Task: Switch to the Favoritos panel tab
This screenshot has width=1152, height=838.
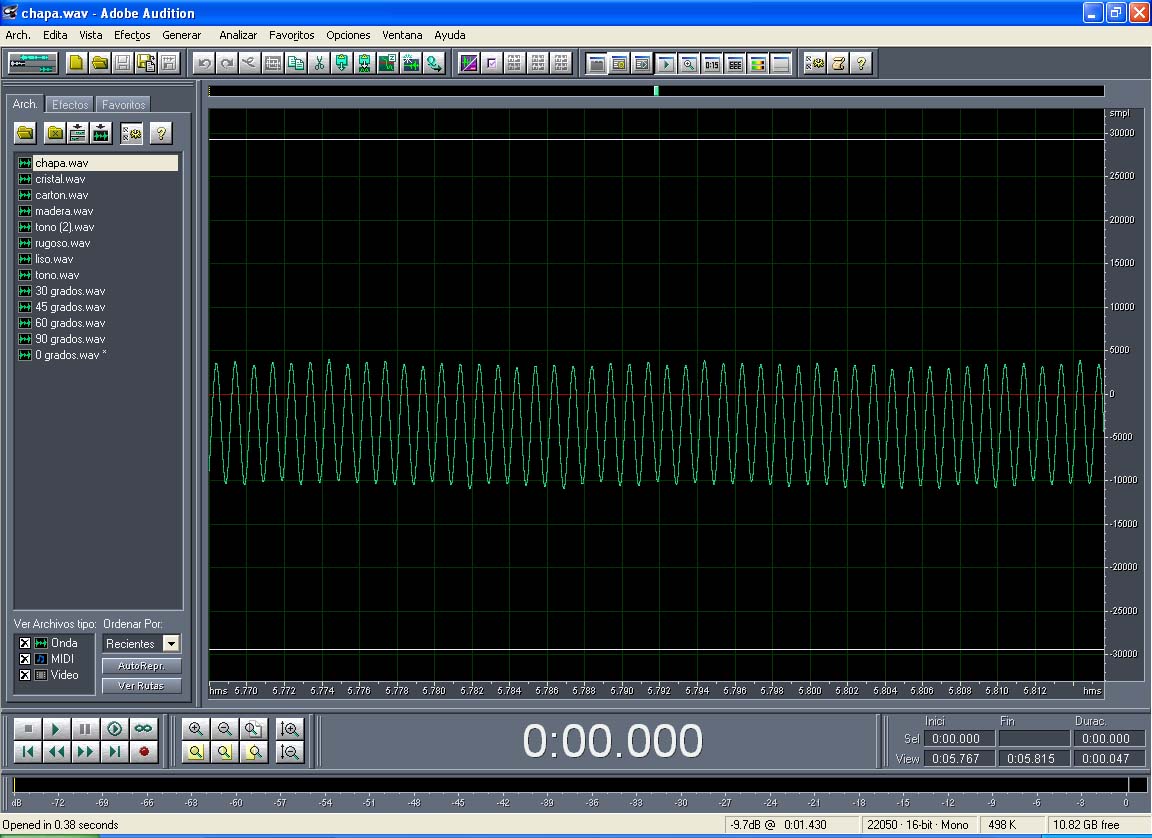Action: coord(123,104)
